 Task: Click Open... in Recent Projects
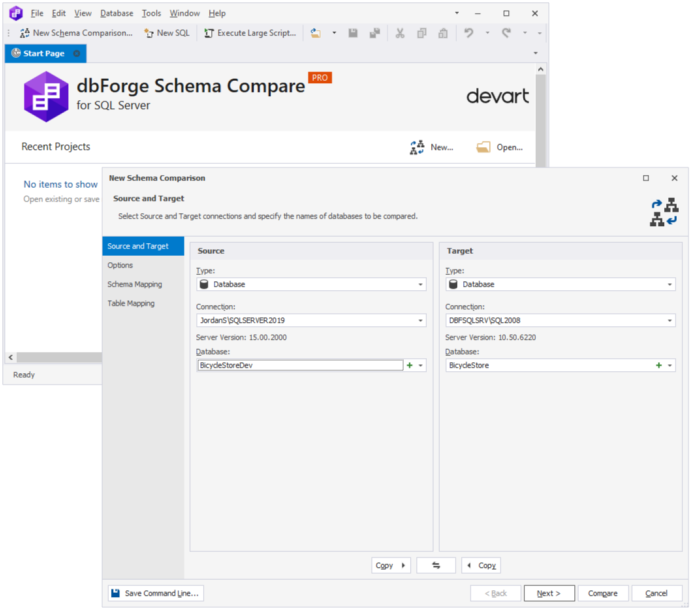click(x=499, y=147)
